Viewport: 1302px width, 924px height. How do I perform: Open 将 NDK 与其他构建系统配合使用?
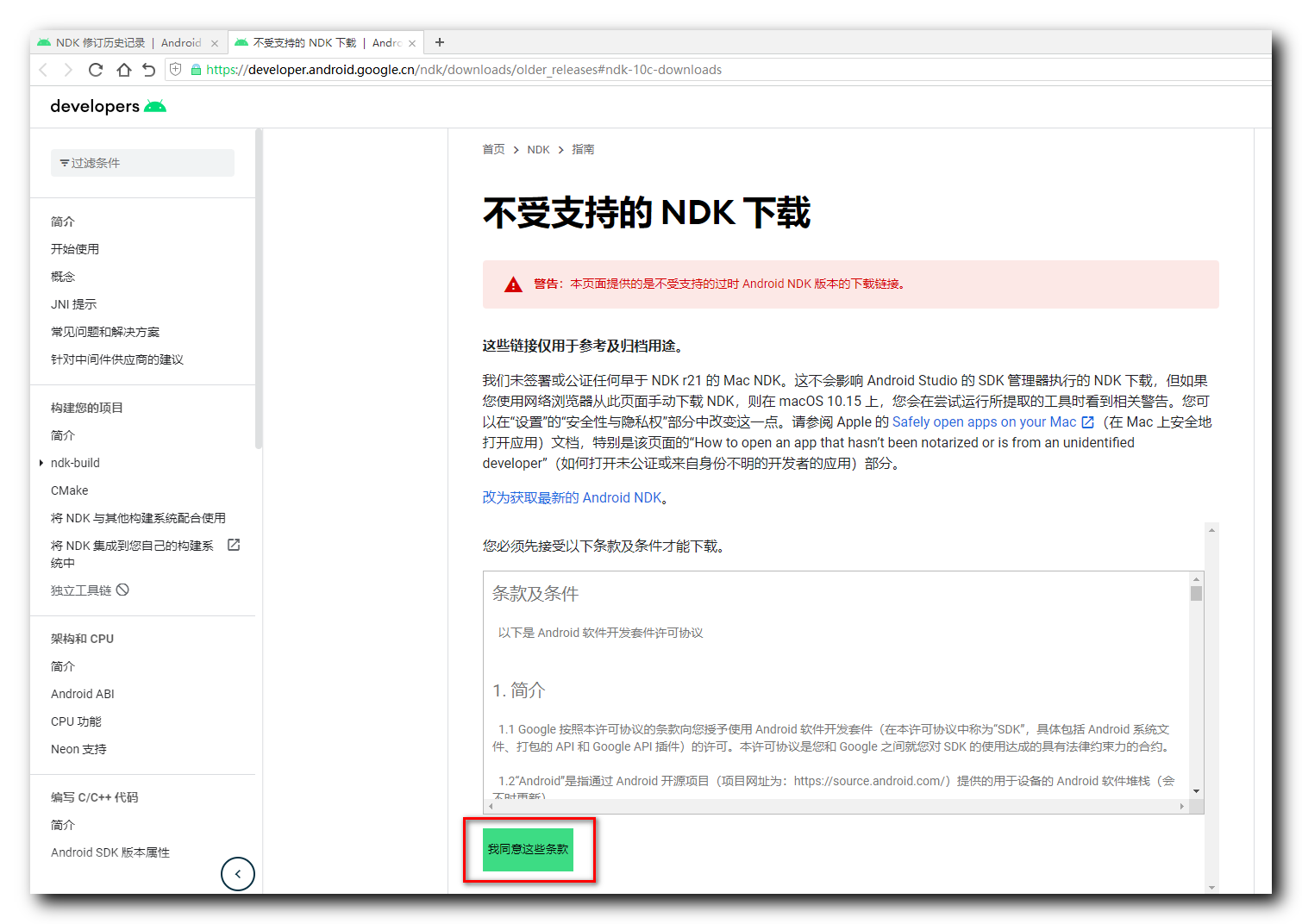138,518
